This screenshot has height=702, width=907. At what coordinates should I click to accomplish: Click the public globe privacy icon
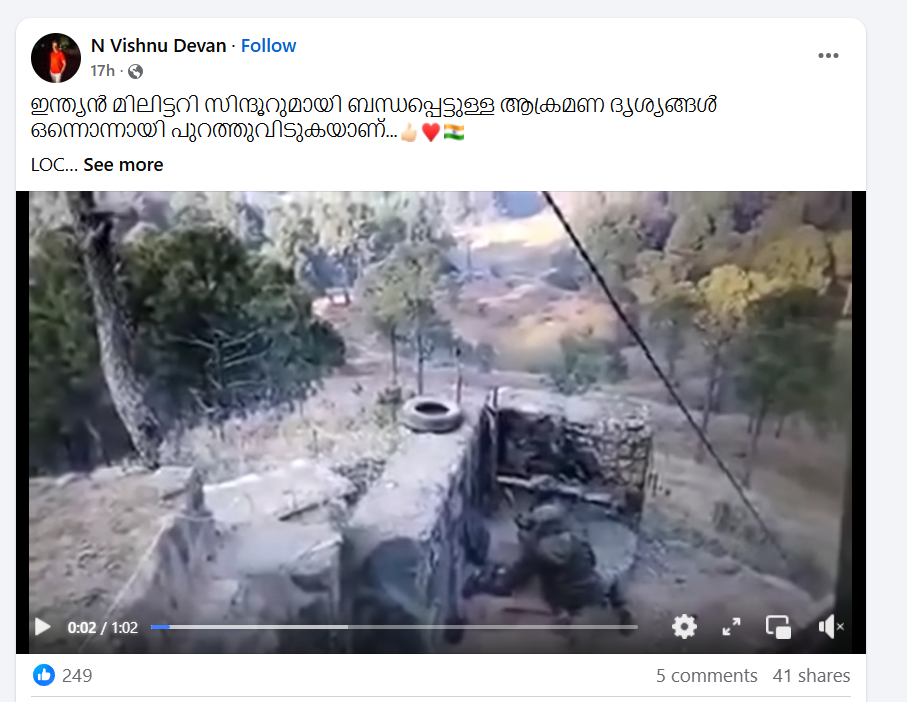135,71
